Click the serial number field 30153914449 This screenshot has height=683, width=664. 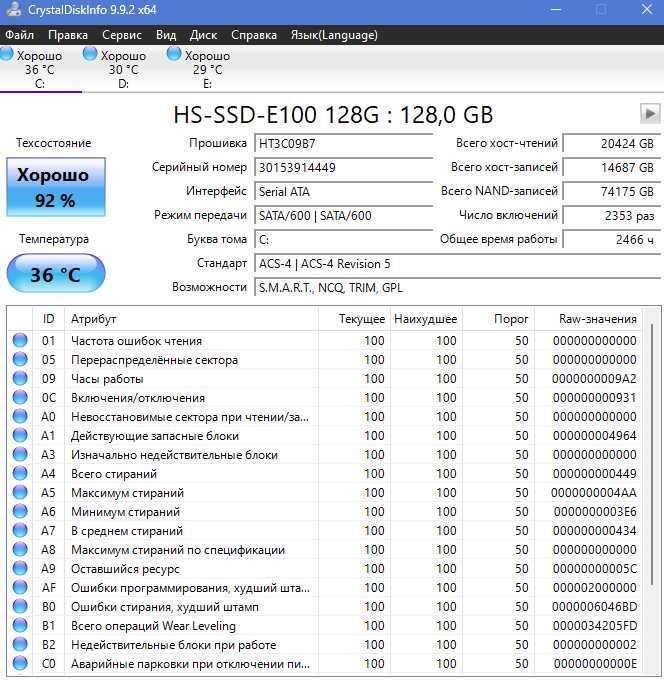[x=344, y=168]
